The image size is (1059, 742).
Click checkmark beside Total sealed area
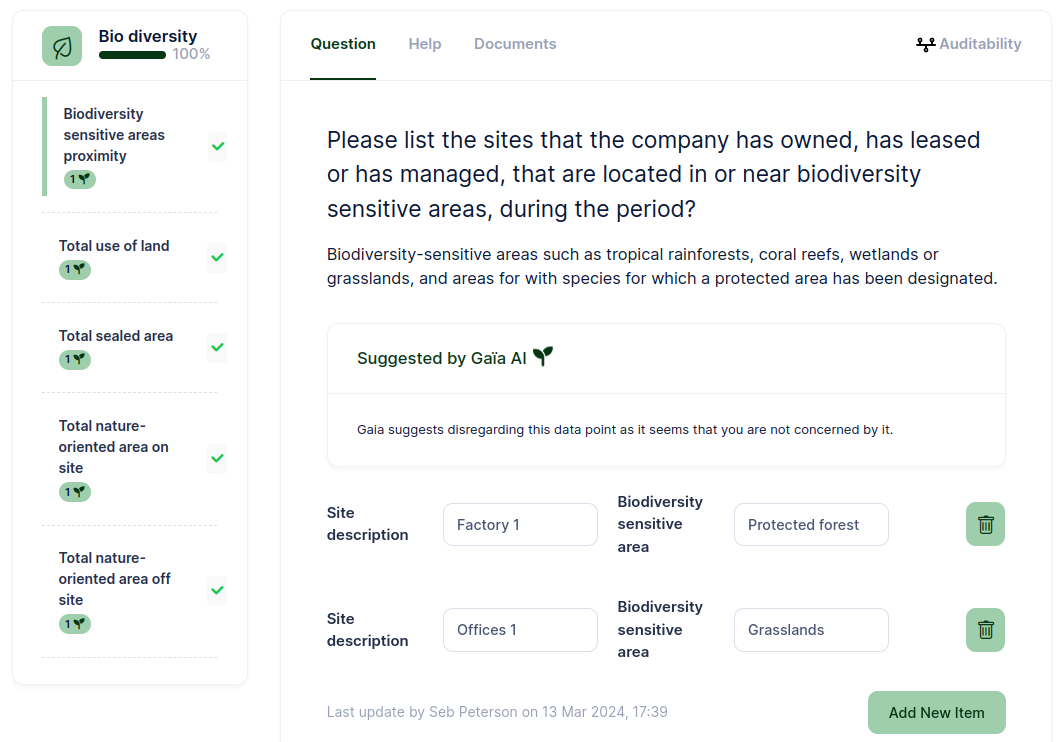[217, 347]
